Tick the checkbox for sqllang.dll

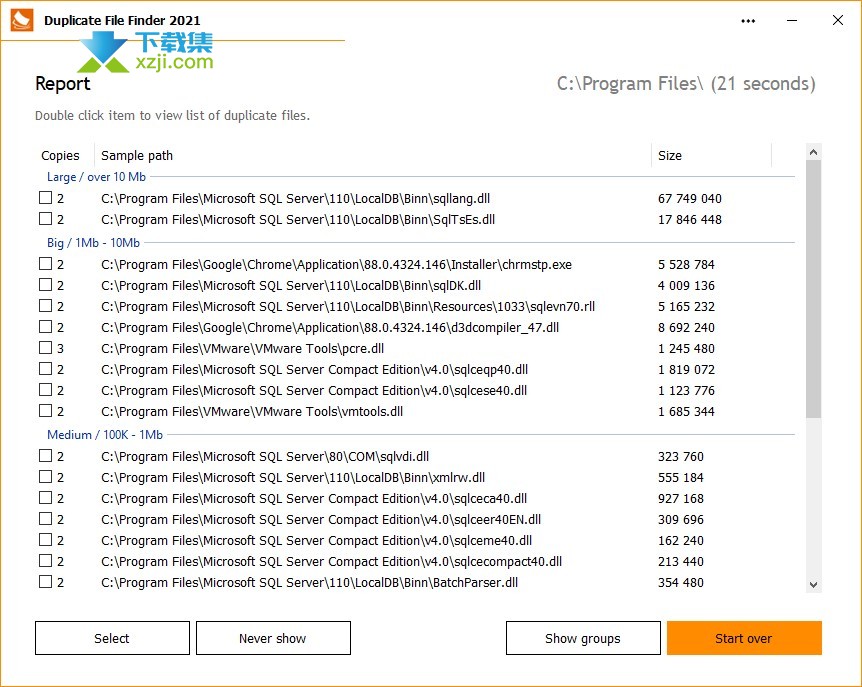[46, 197]
